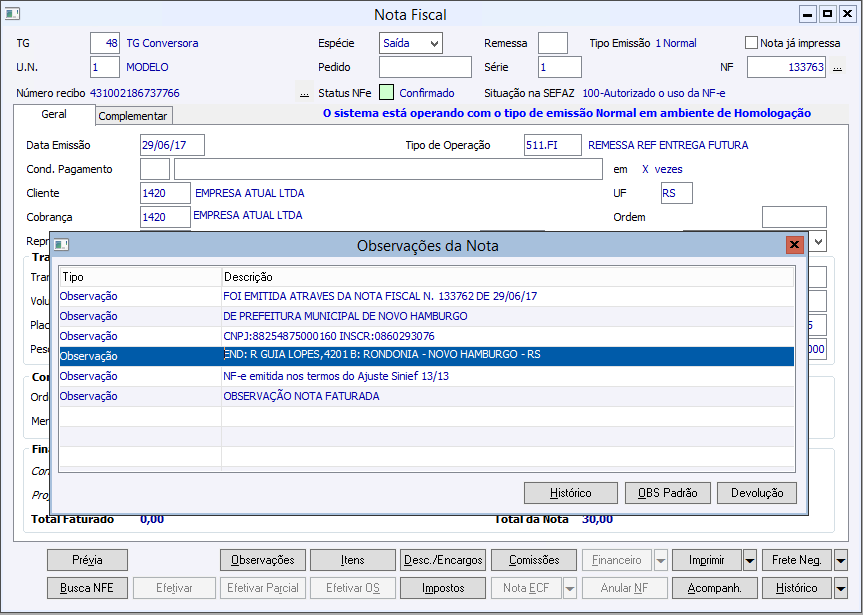Open the Número recibo ellipsis lookup
This screenshot has width=863, height=615.
tap(304, 93)
